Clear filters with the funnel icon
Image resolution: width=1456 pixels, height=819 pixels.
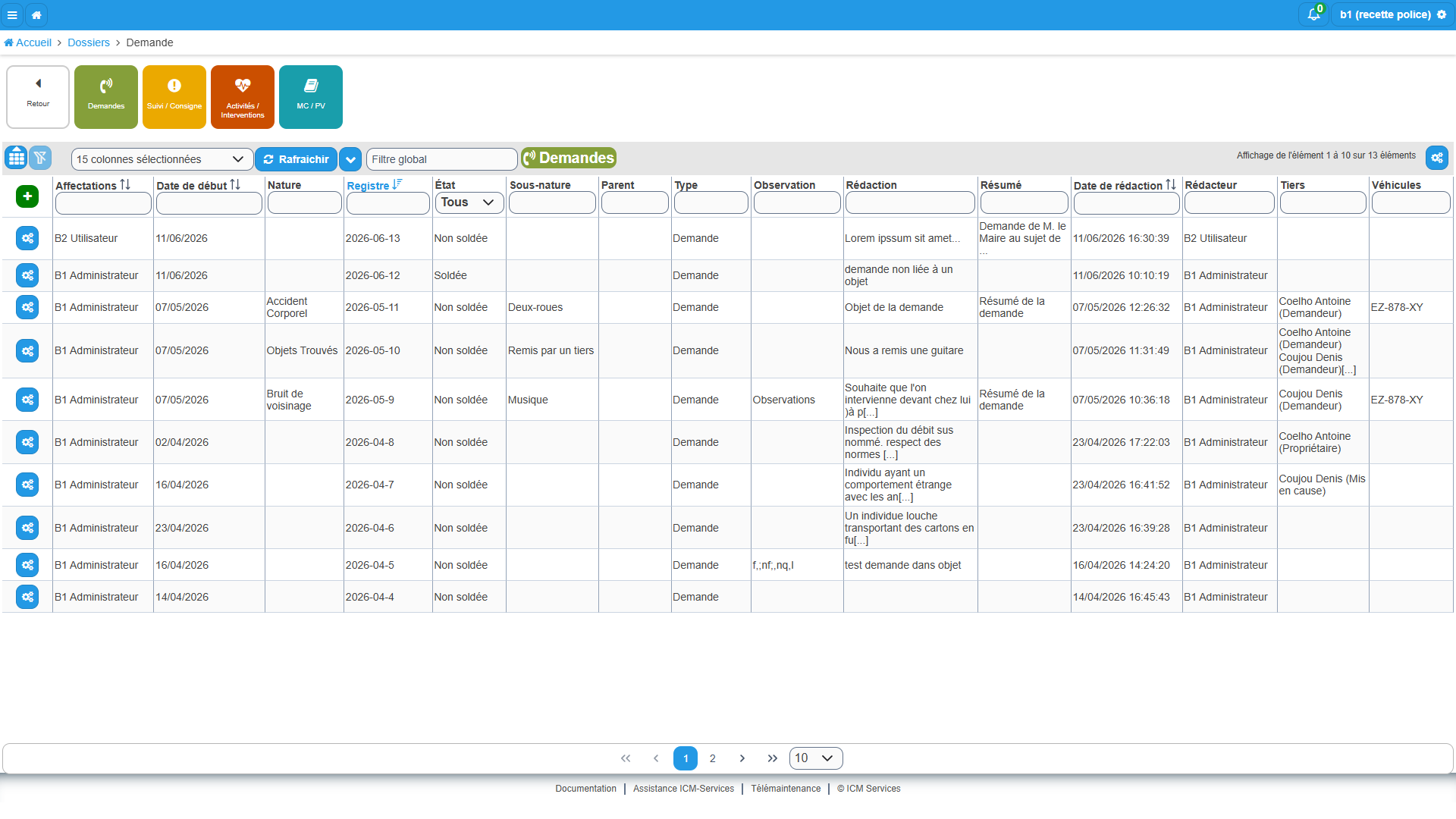[40, 158]
